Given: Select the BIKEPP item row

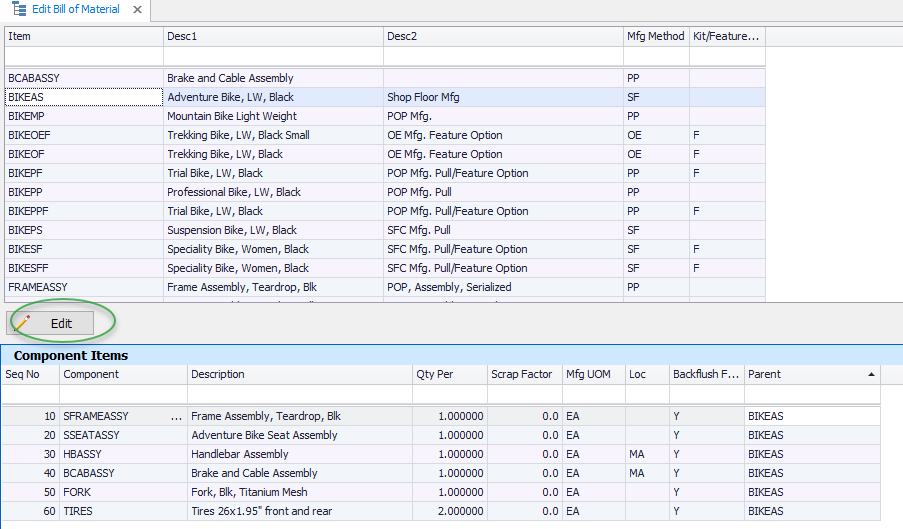Looking at the screenshot, I should pyautogui.click(x=385, y=192).
